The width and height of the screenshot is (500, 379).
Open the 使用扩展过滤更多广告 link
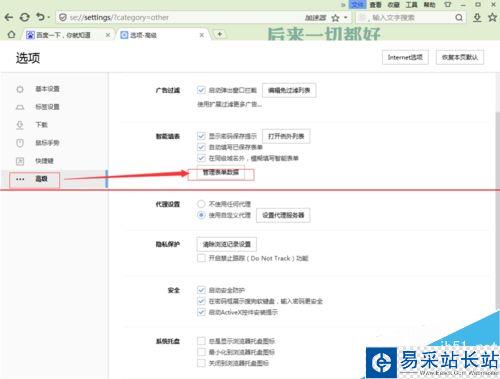[230, 104]
